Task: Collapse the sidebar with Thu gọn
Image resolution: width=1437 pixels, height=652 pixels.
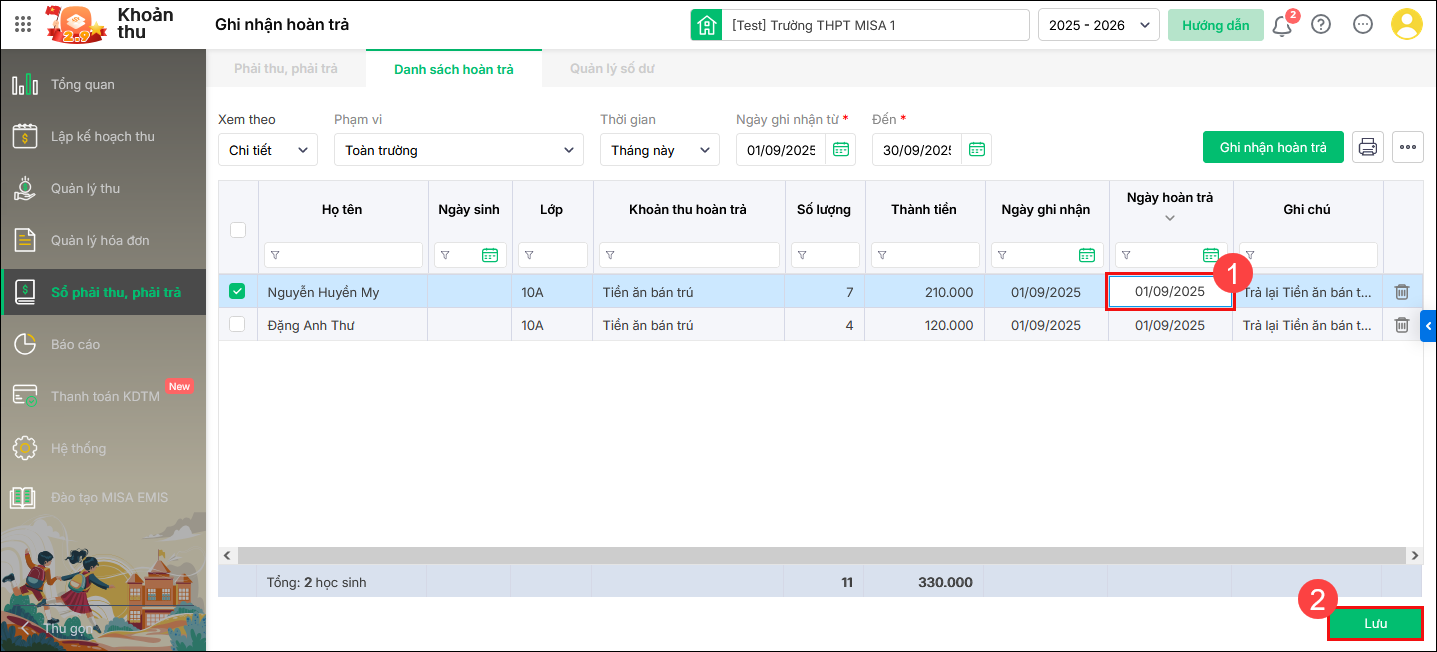Action: coord(58,628)
